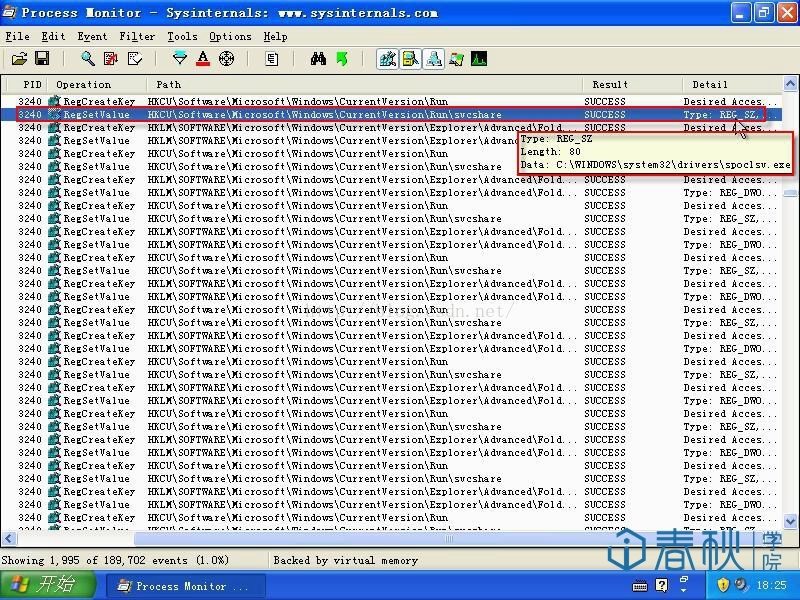Select the highlighted RegSetValue svcshare row
Viewport: 800px width, 600px height.
click(392, 114)
